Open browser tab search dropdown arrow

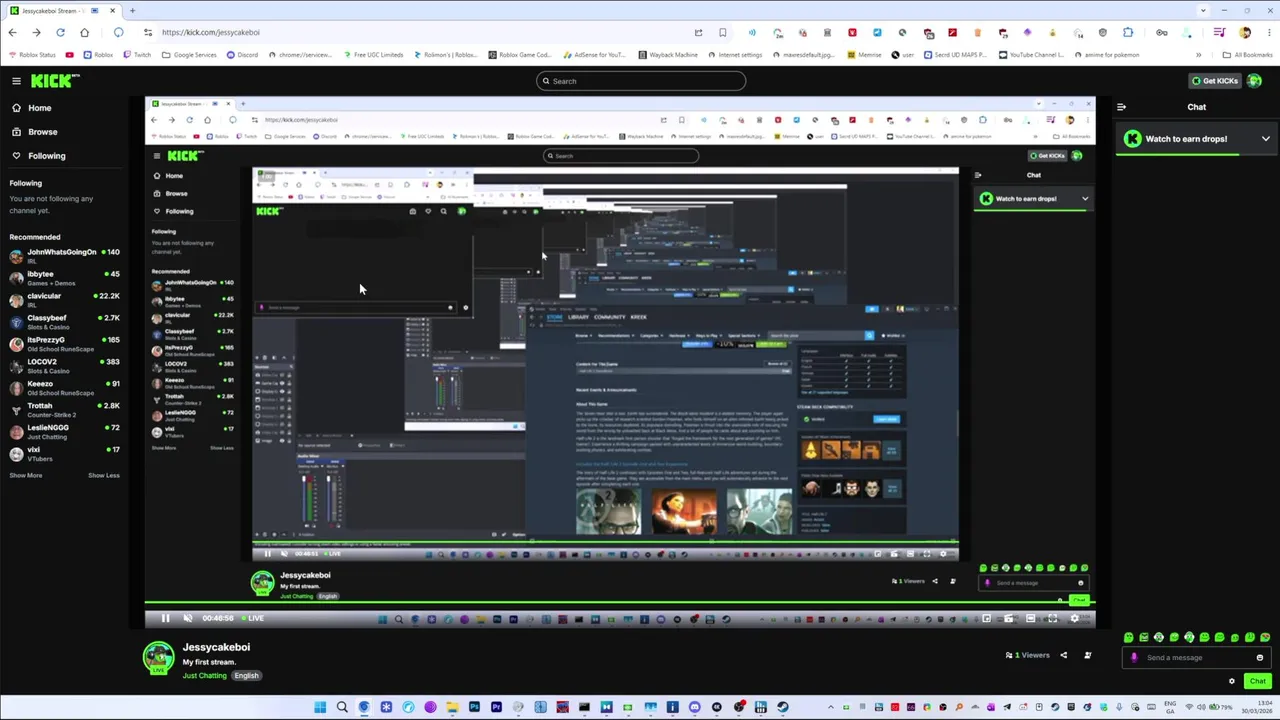(1202, 10)
